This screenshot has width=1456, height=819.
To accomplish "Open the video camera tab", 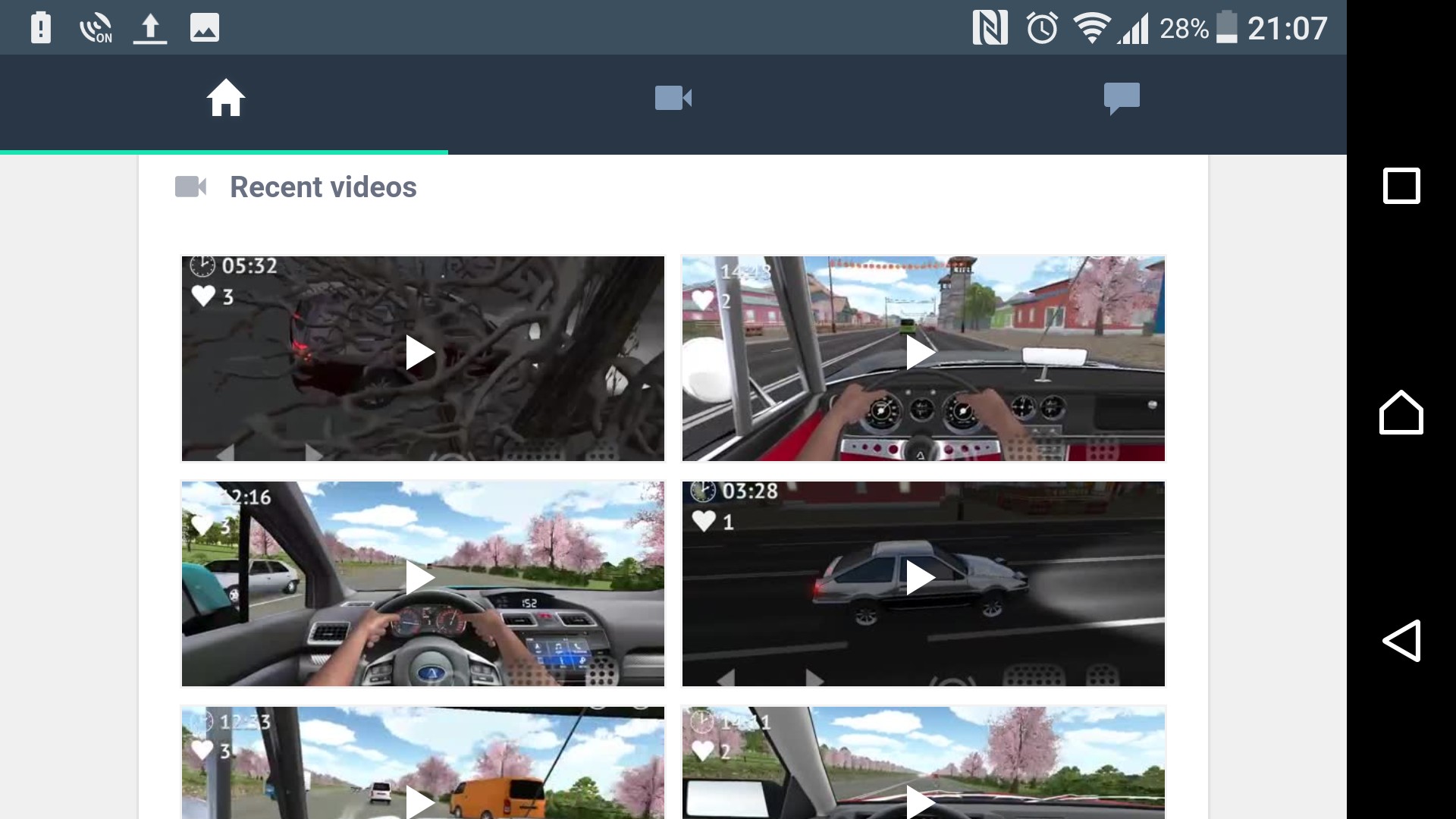I will [x=673, y=99].
